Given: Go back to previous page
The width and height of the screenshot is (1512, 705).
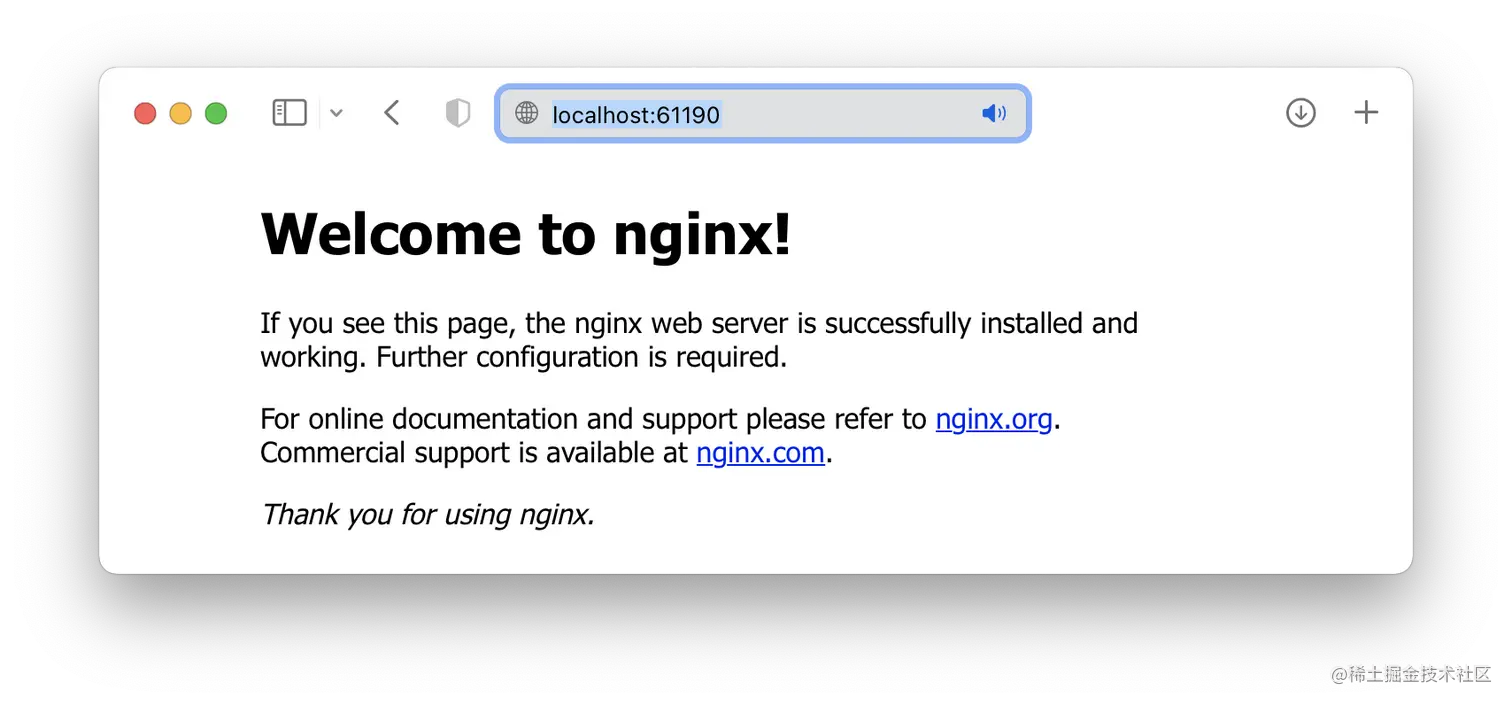Looking at the screenshot, I should pos(391,113).
